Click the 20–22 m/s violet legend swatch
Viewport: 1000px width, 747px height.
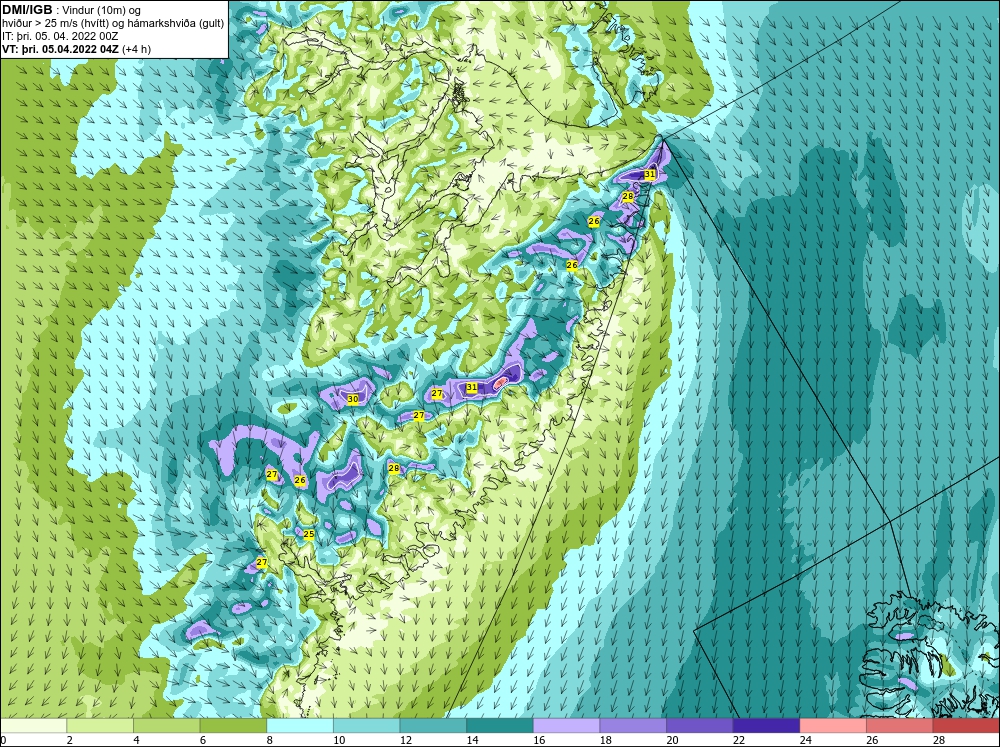click(700, 726)
